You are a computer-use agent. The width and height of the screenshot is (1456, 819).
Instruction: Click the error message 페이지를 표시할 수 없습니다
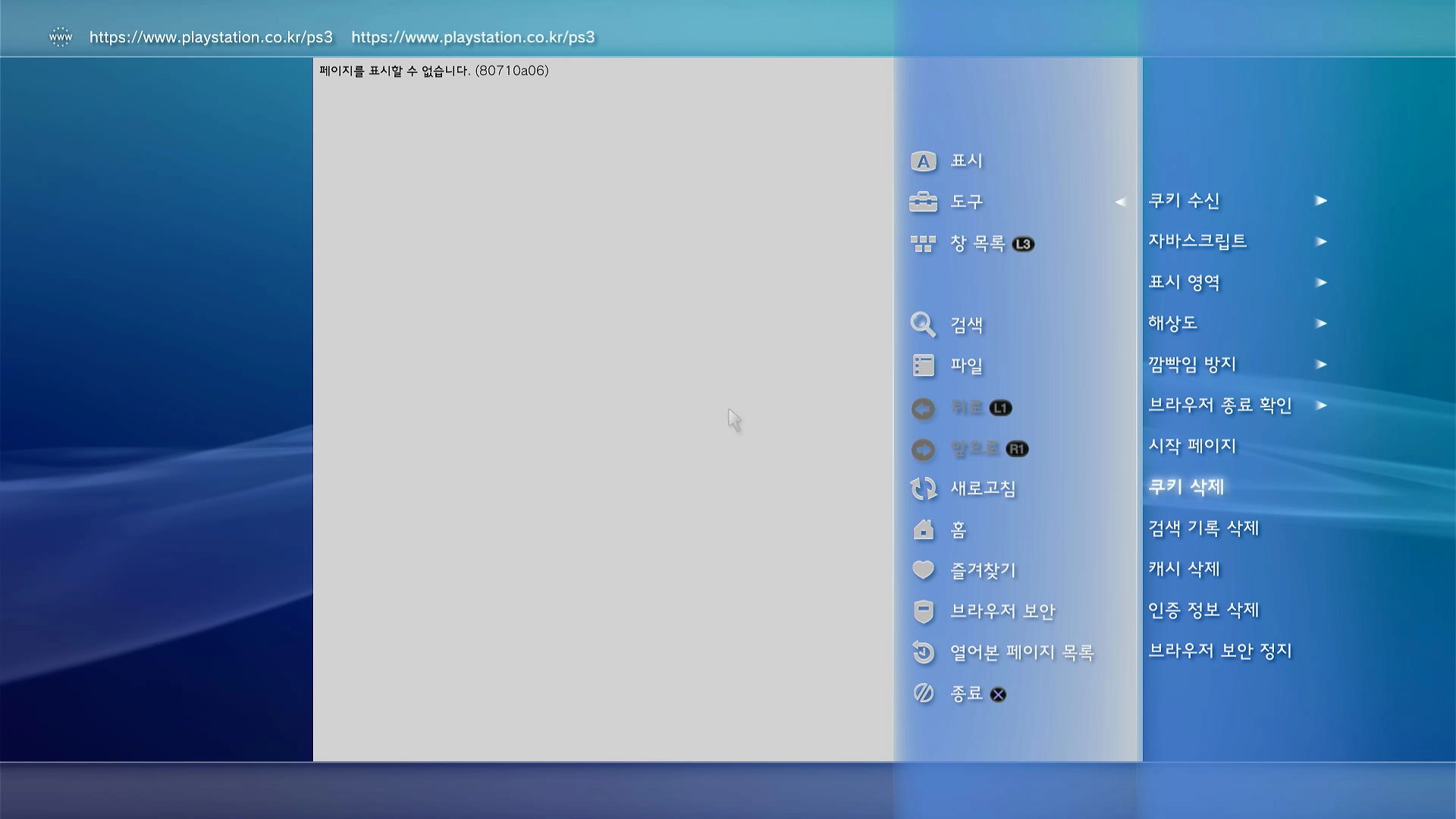click(x=434, y=71)
